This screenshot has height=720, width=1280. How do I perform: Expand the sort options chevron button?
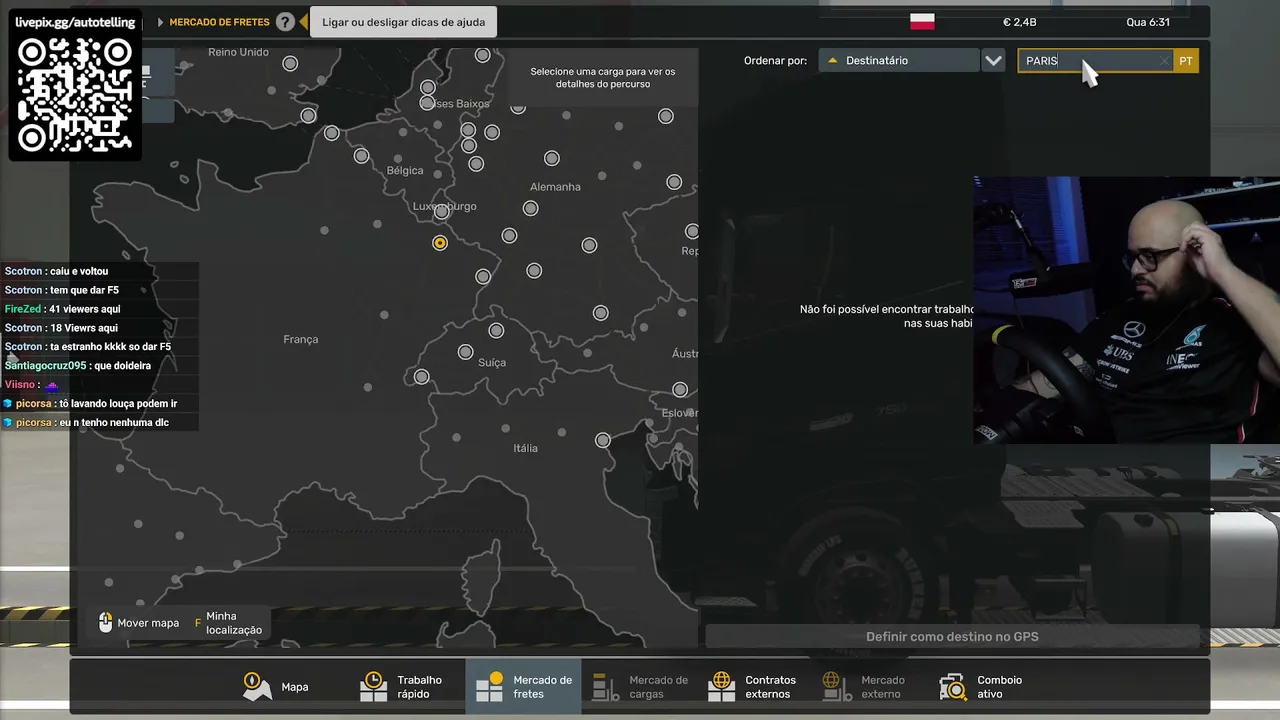[x=993, y=61]
